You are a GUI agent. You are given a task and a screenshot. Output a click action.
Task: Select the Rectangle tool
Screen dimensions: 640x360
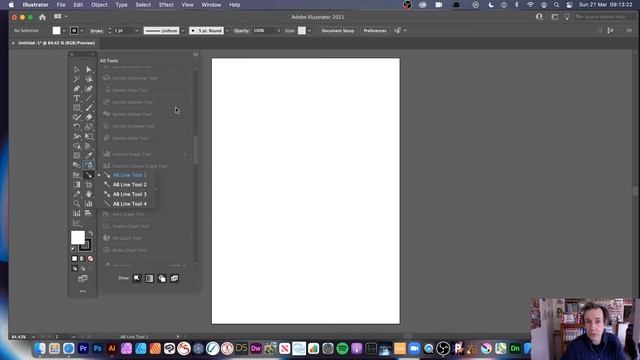pyautogui.click(x=77, y=108)
